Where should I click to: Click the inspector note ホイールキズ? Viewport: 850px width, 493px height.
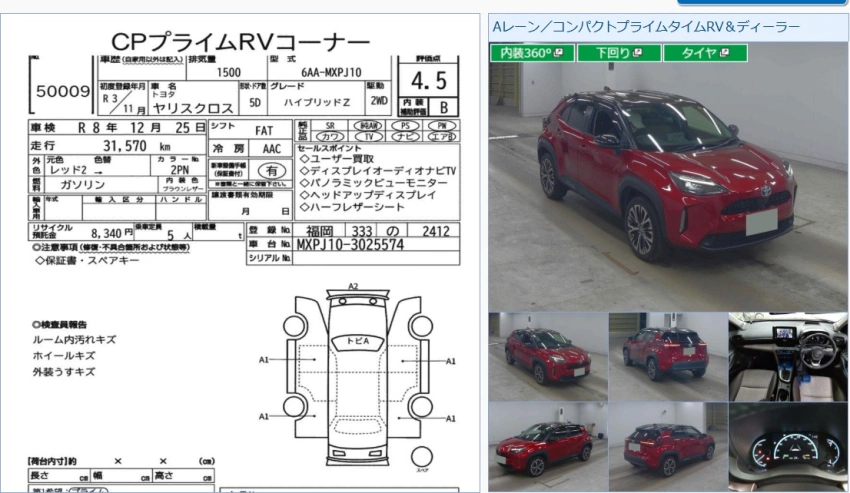64,356
